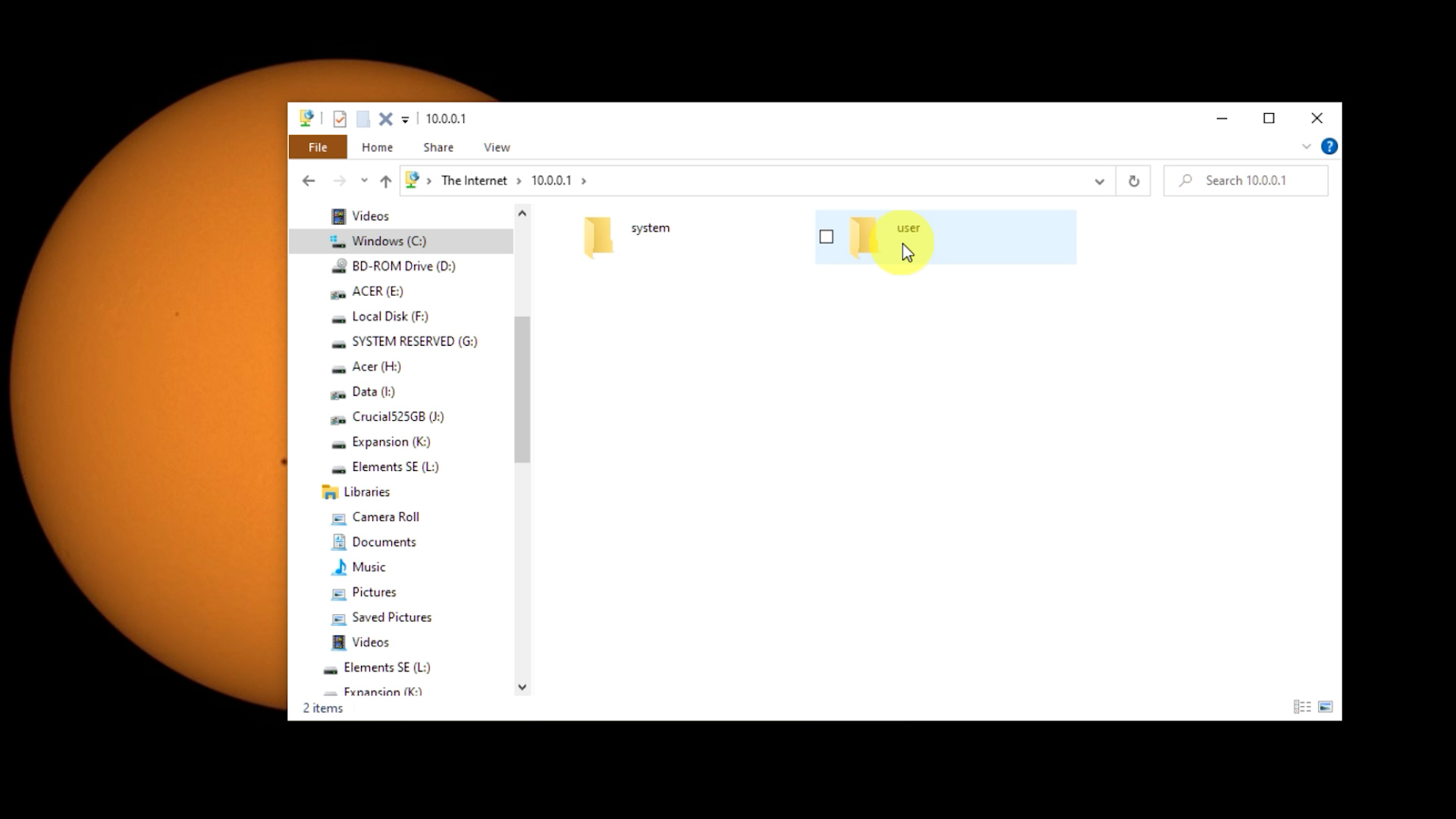Click the New folder icon in quick access toolbar

click(363, 118)
